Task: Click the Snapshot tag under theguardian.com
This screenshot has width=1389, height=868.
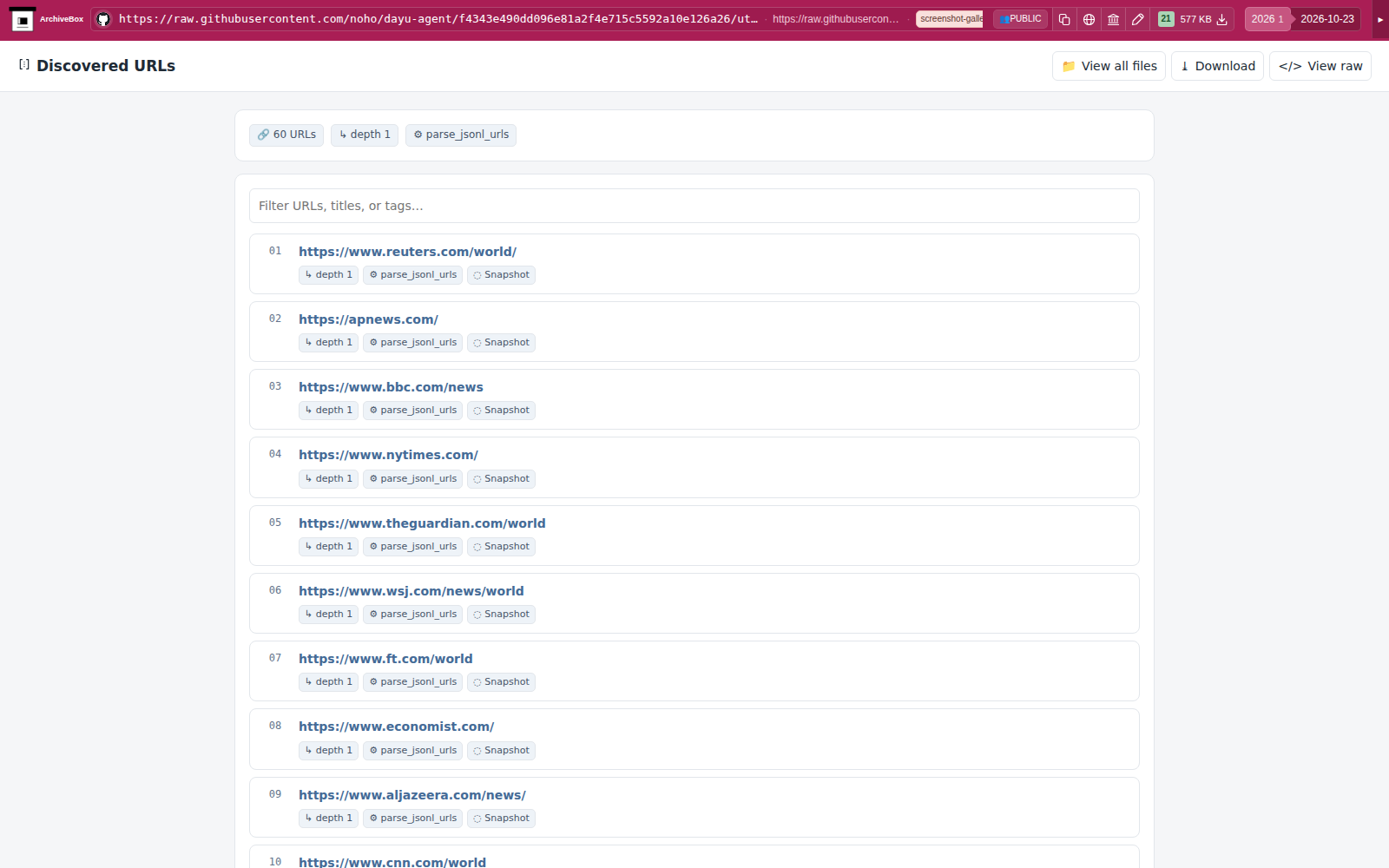Action: tap(501, 547)
